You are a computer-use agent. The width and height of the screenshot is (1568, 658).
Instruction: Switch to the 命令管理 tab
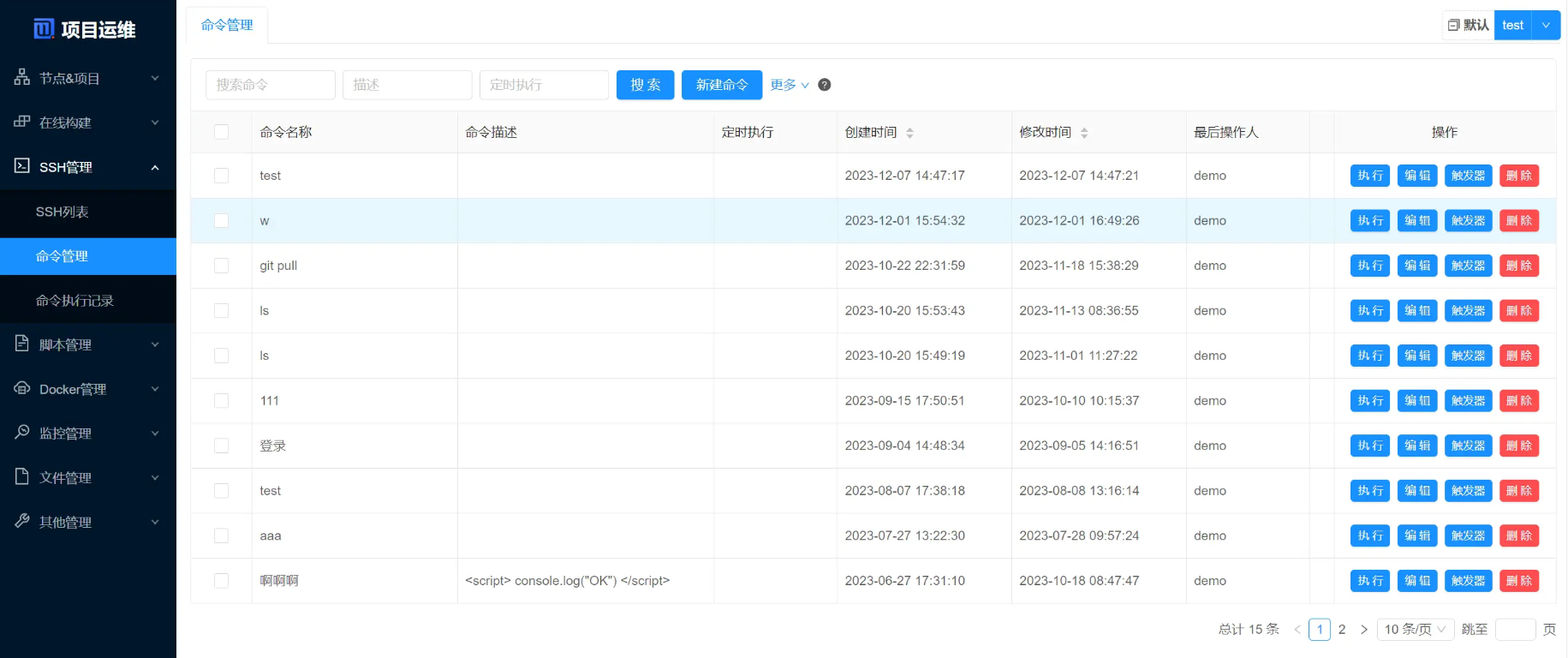(x=227, y=26)
